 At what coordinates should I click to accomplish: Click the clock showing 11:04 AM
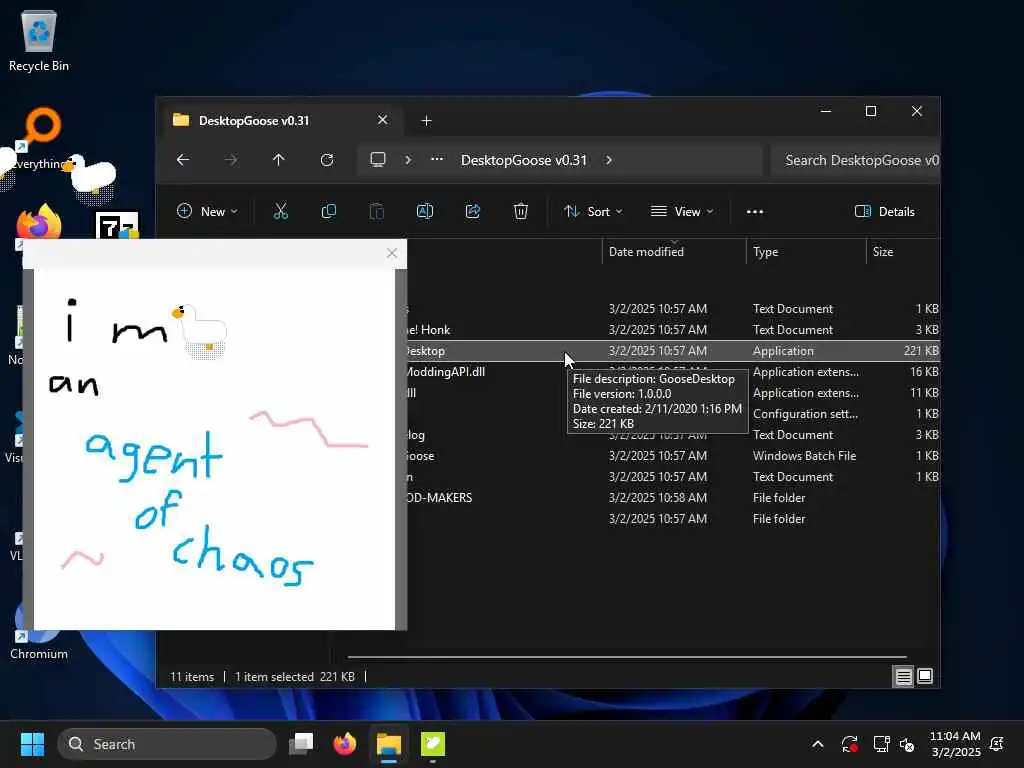point(955,744)
